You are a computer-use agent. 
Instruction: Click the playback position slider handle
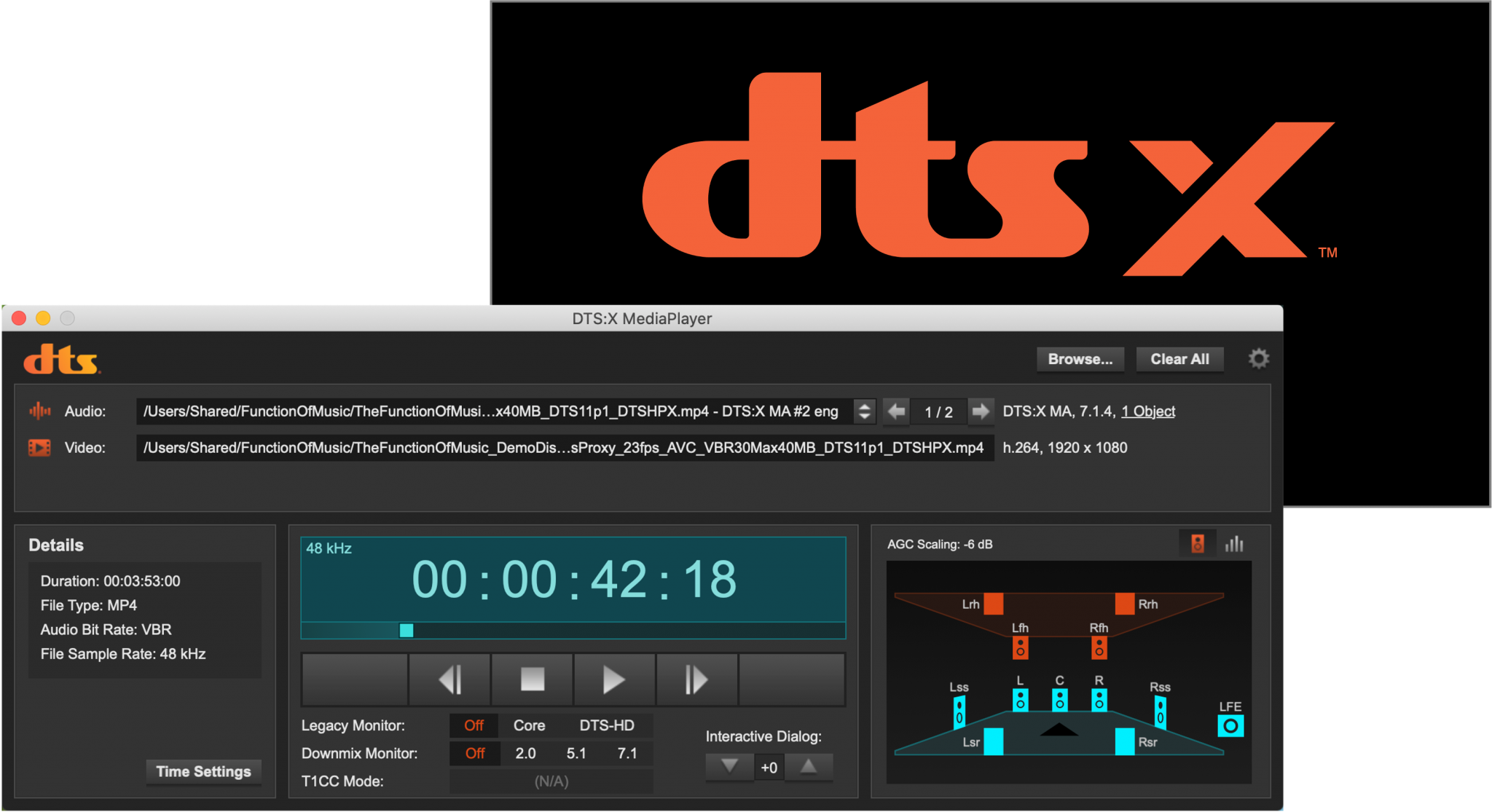coord(407,631)
